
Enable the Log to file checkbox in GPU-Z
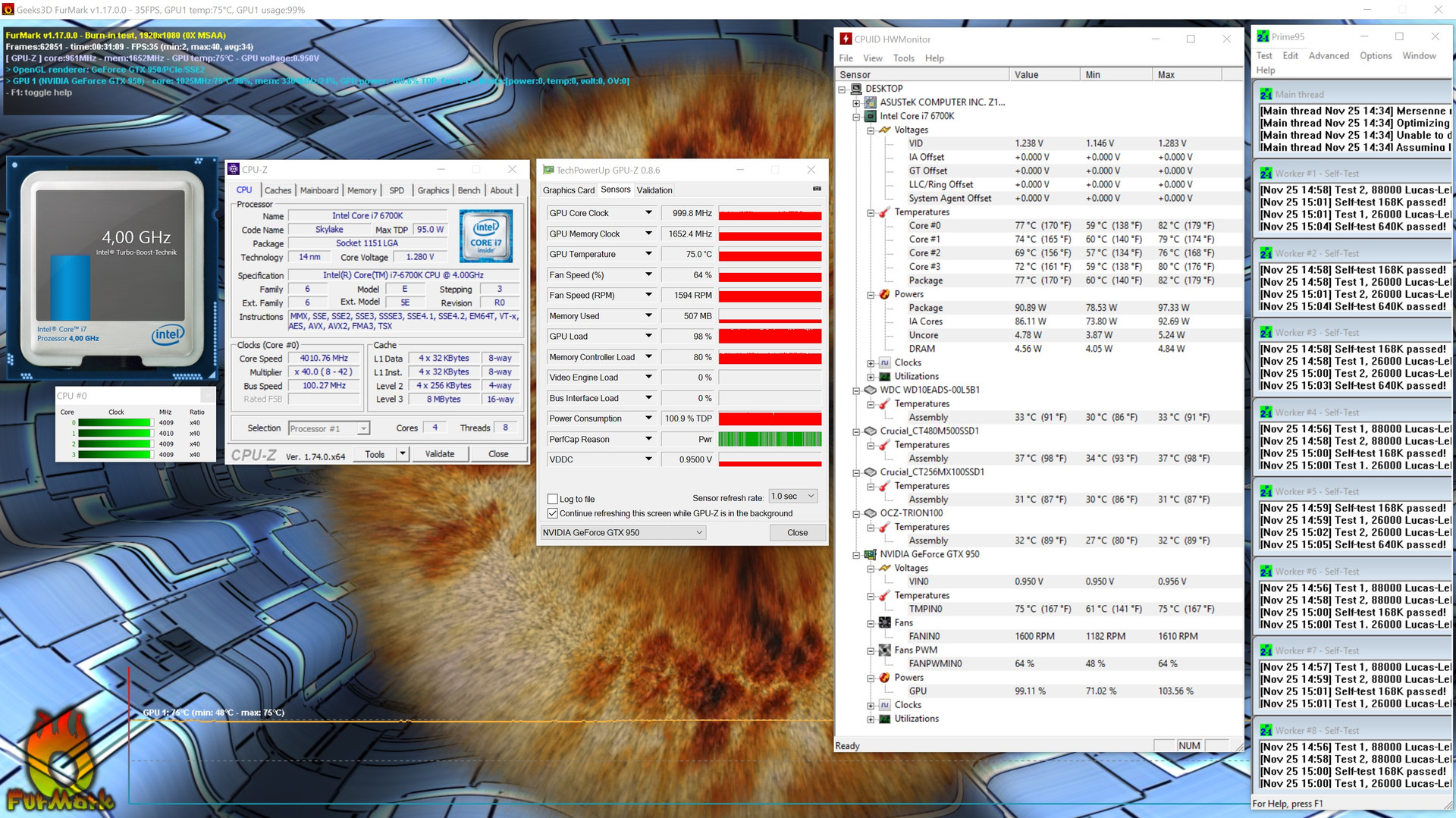553,499
